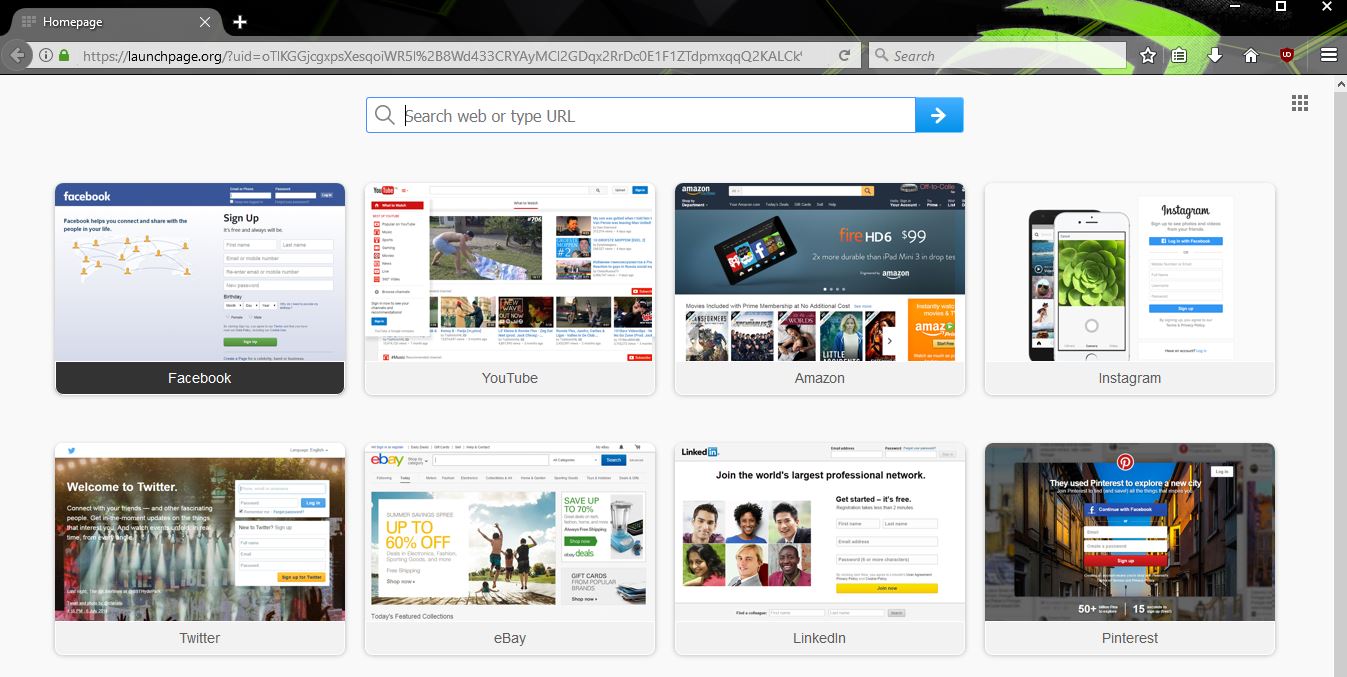The image size is (1347, 677).
Task: Click the uBlock shield extension icon
Action: pos(1287,56)
